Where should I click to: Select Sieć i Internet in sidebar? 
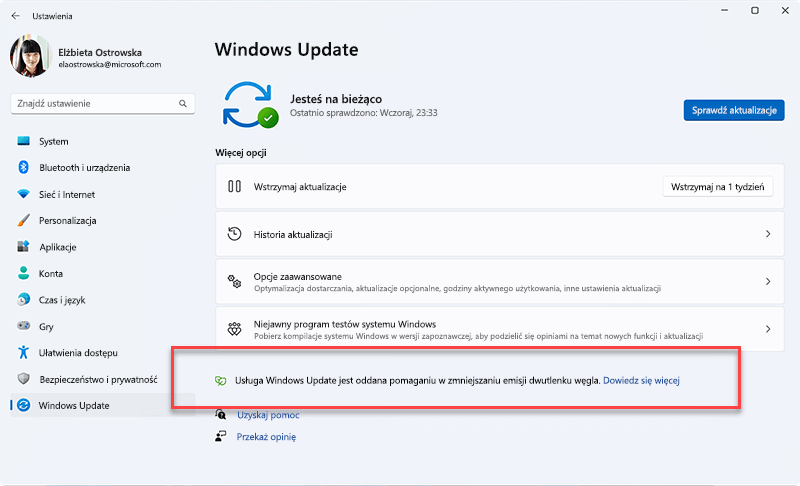coord(67,194)
